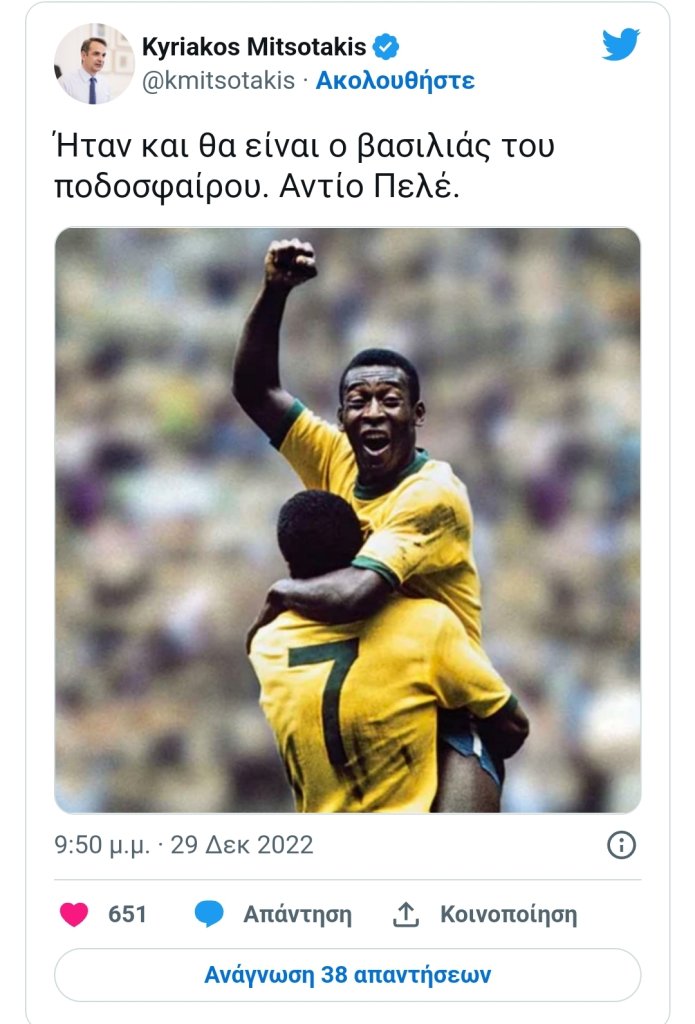This screenshot has height=1024, width=695.
Task: Click the share upload arrow icon
Action: pyautogui.click(x=406, y=914)
